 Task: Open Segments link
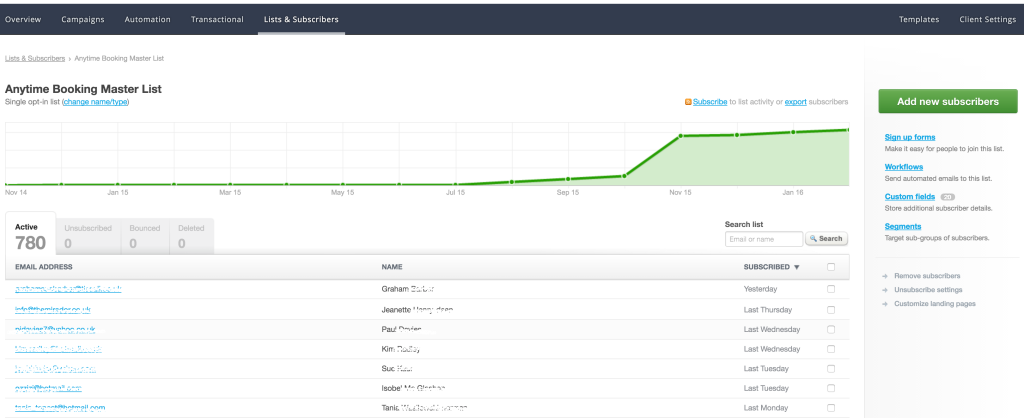click(x=903, y=227)
